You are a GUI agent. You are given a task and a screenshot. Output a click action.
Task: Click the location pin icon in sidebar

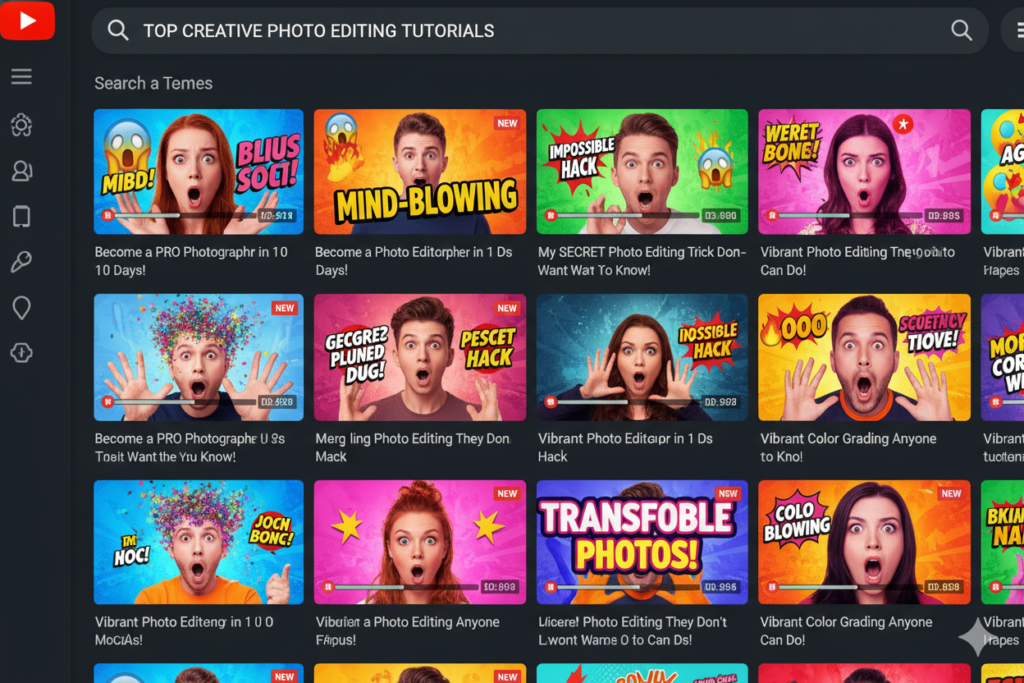tap(21, 307)
